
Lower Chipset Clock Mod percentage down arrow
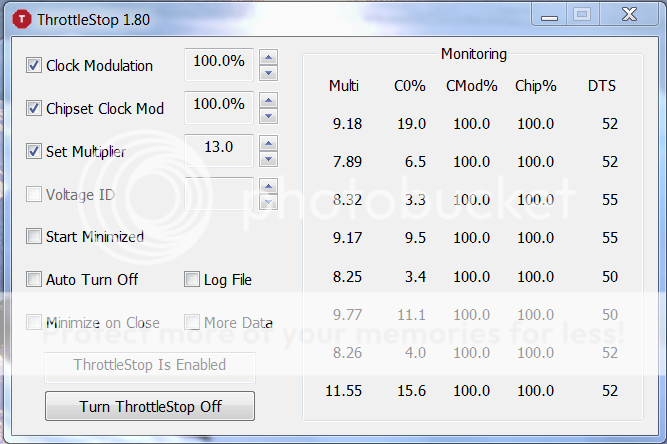click(268, 116)
